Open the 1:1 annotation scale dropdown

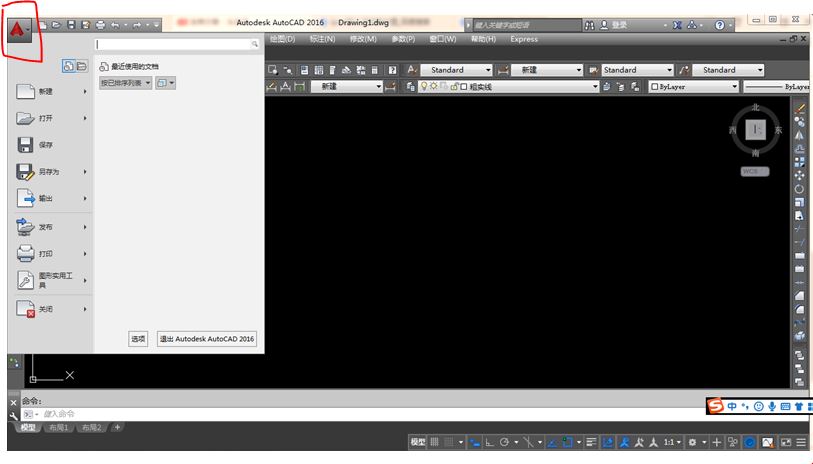coord(673,442)
